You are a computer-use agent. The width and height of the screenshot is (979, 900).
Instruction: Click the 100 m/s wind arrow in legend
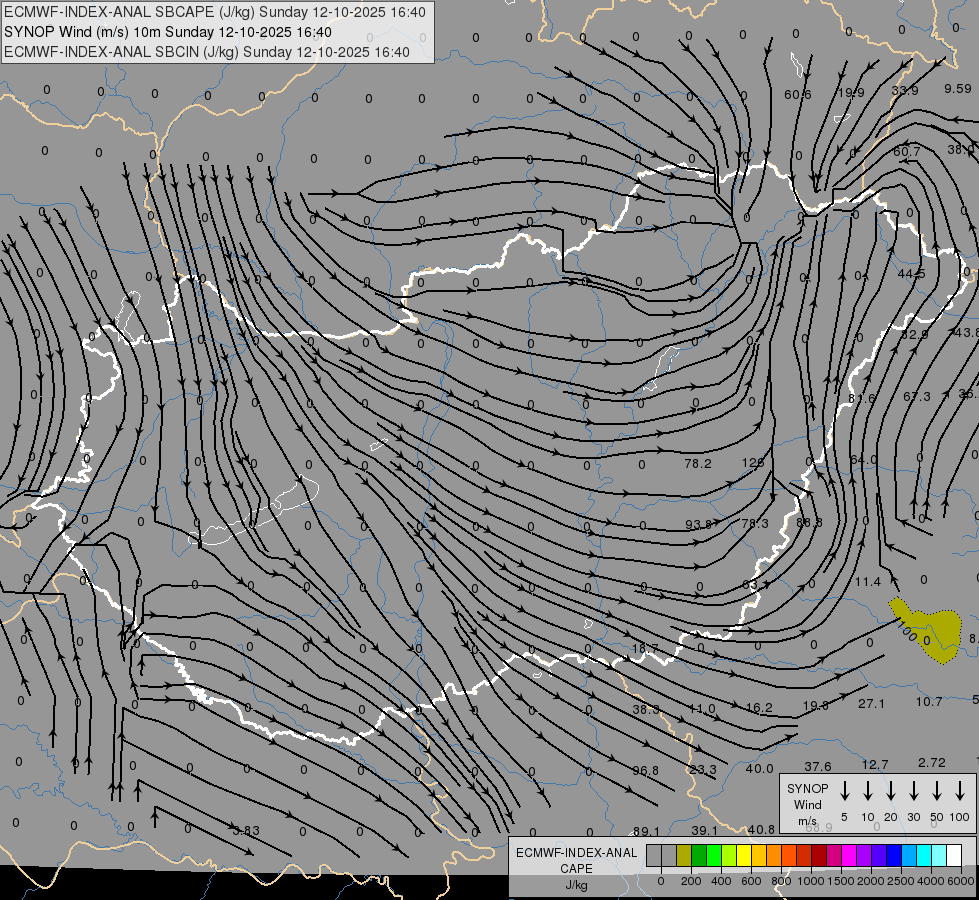click(960, 791)
